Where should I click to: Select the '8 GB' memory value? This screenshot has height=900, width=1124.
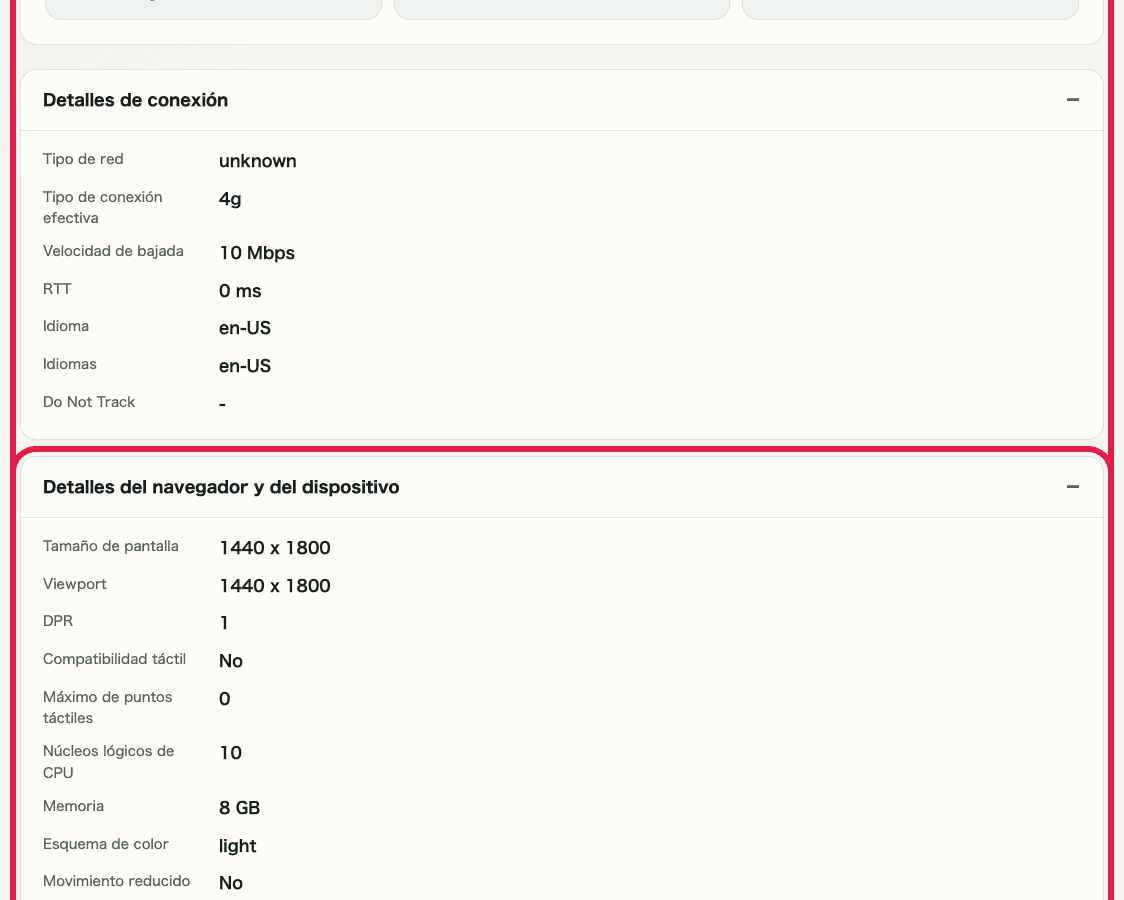tap(239, 808)
